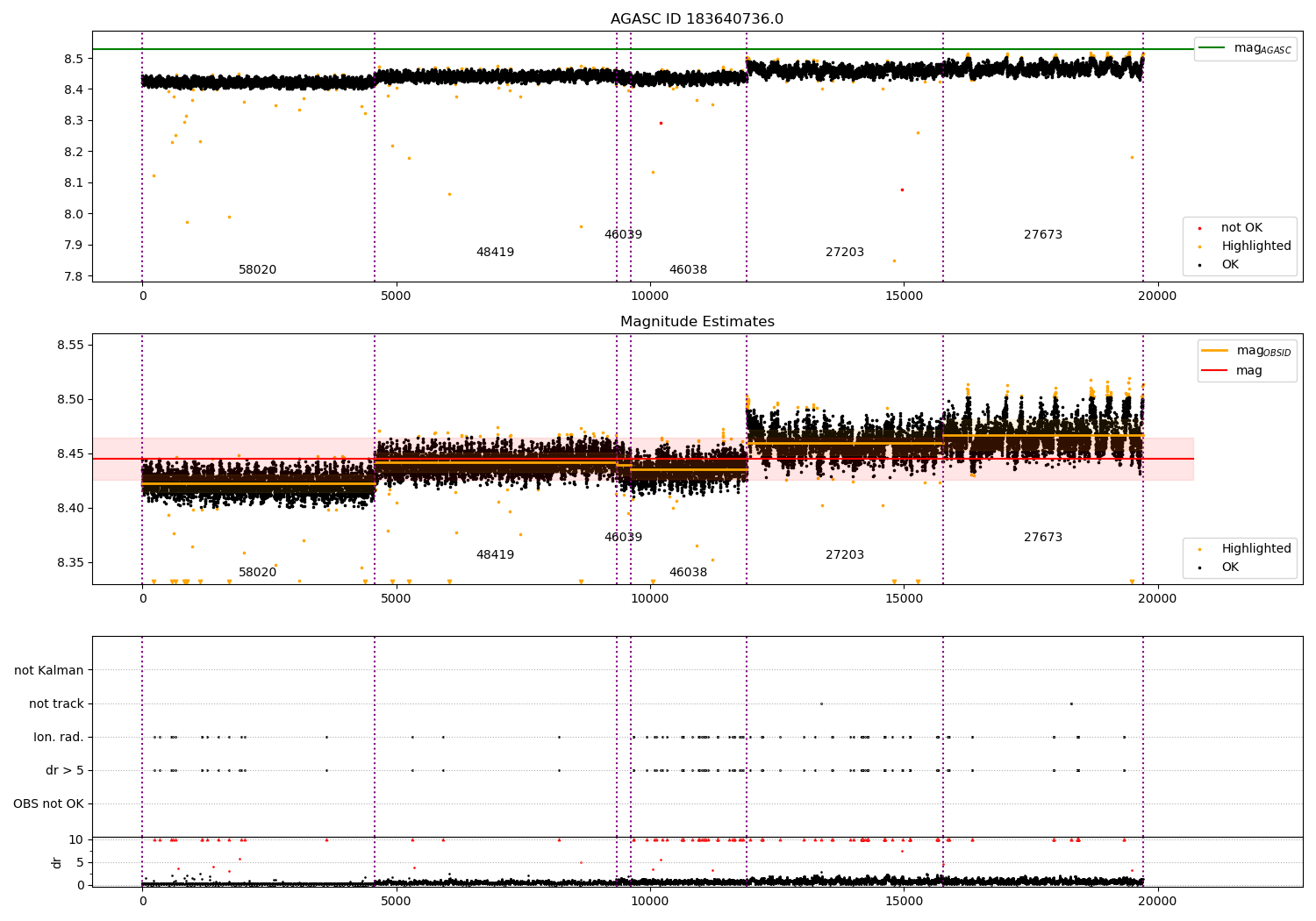The width and height of the screenshot is (1316, 921).
Task: Select obsid label 48419 in Magnitude Estimates plot
Action: 495,555
